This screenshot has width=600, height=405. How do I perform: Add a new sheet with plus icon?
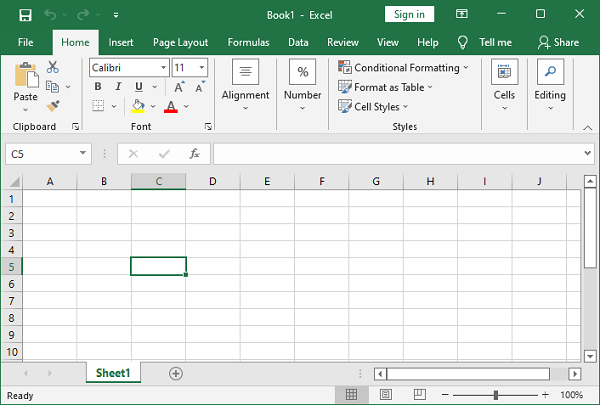176,373
